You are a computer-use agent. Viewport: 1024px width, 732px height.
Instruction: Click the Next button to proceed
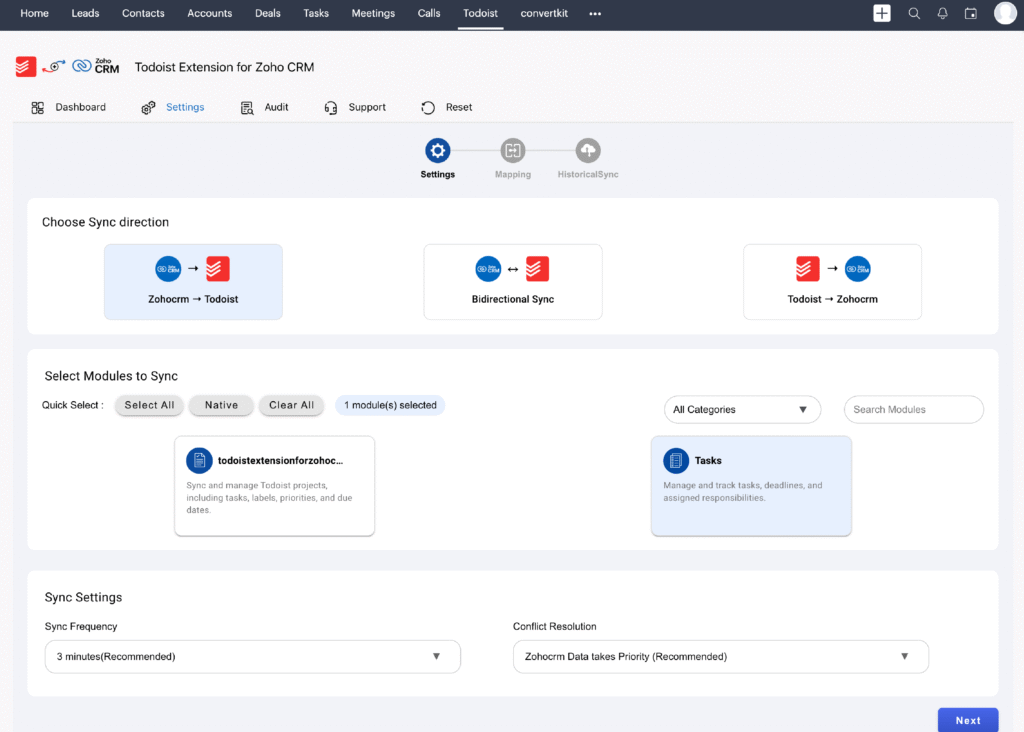[967, 719]
